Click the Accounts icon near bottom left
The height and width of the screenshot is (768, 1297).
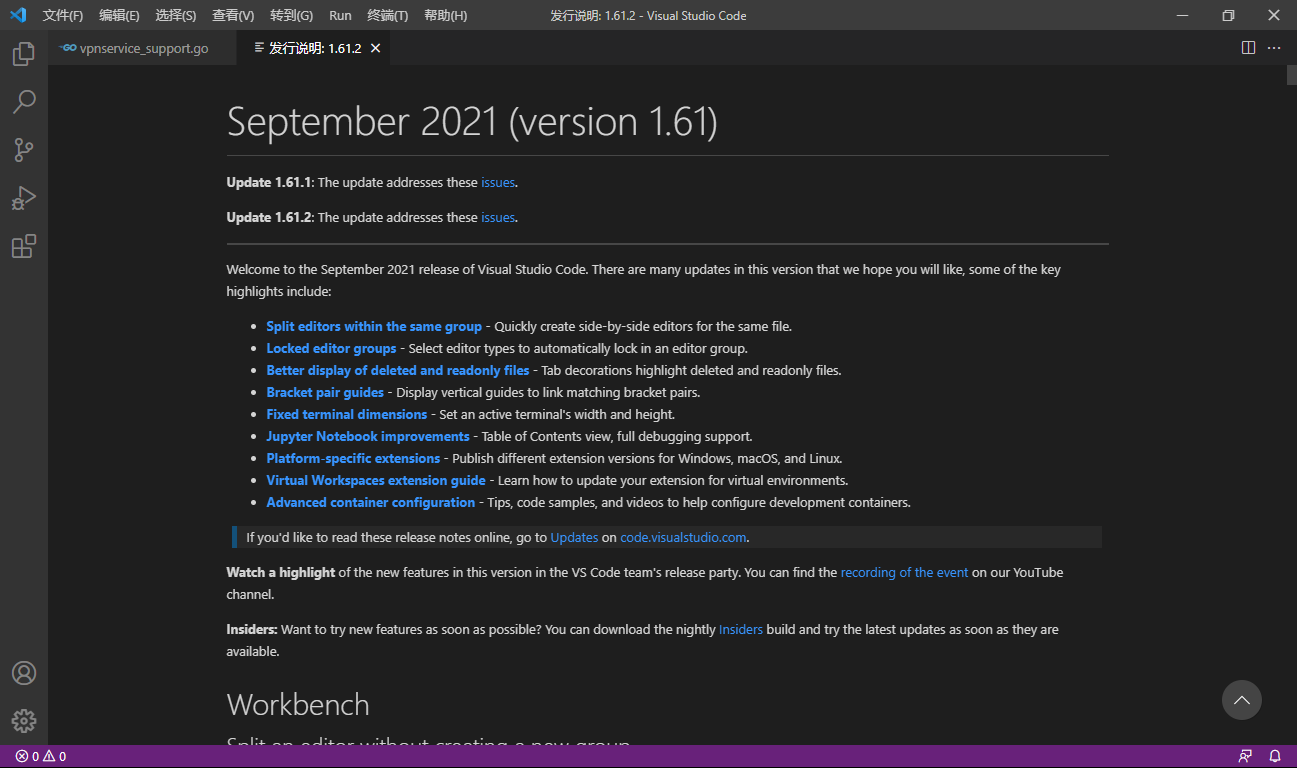point(23,672)
